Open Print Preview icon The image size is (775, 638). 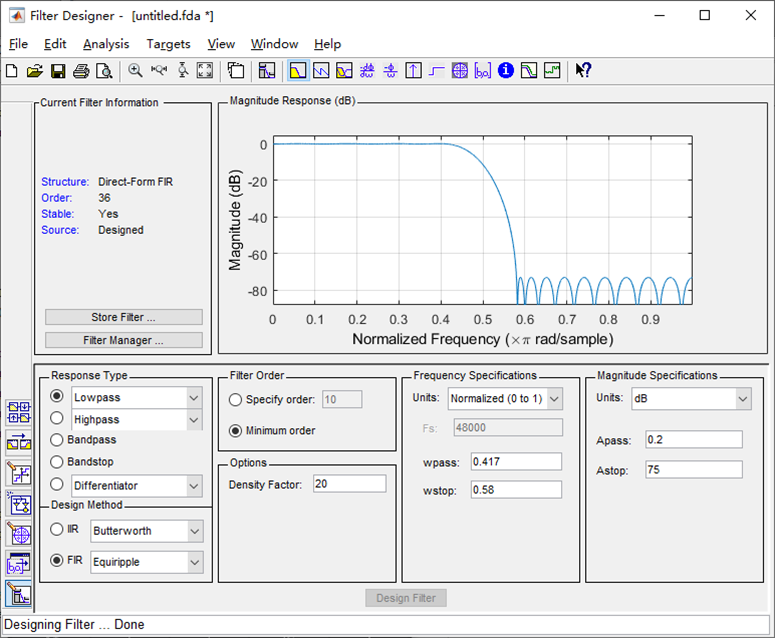pyautogui.click(x=104, y=71)
